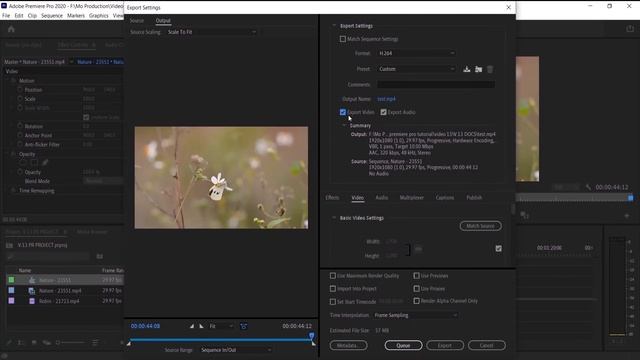Click Nature - 23551 sequence icon in Project panel

32,280
